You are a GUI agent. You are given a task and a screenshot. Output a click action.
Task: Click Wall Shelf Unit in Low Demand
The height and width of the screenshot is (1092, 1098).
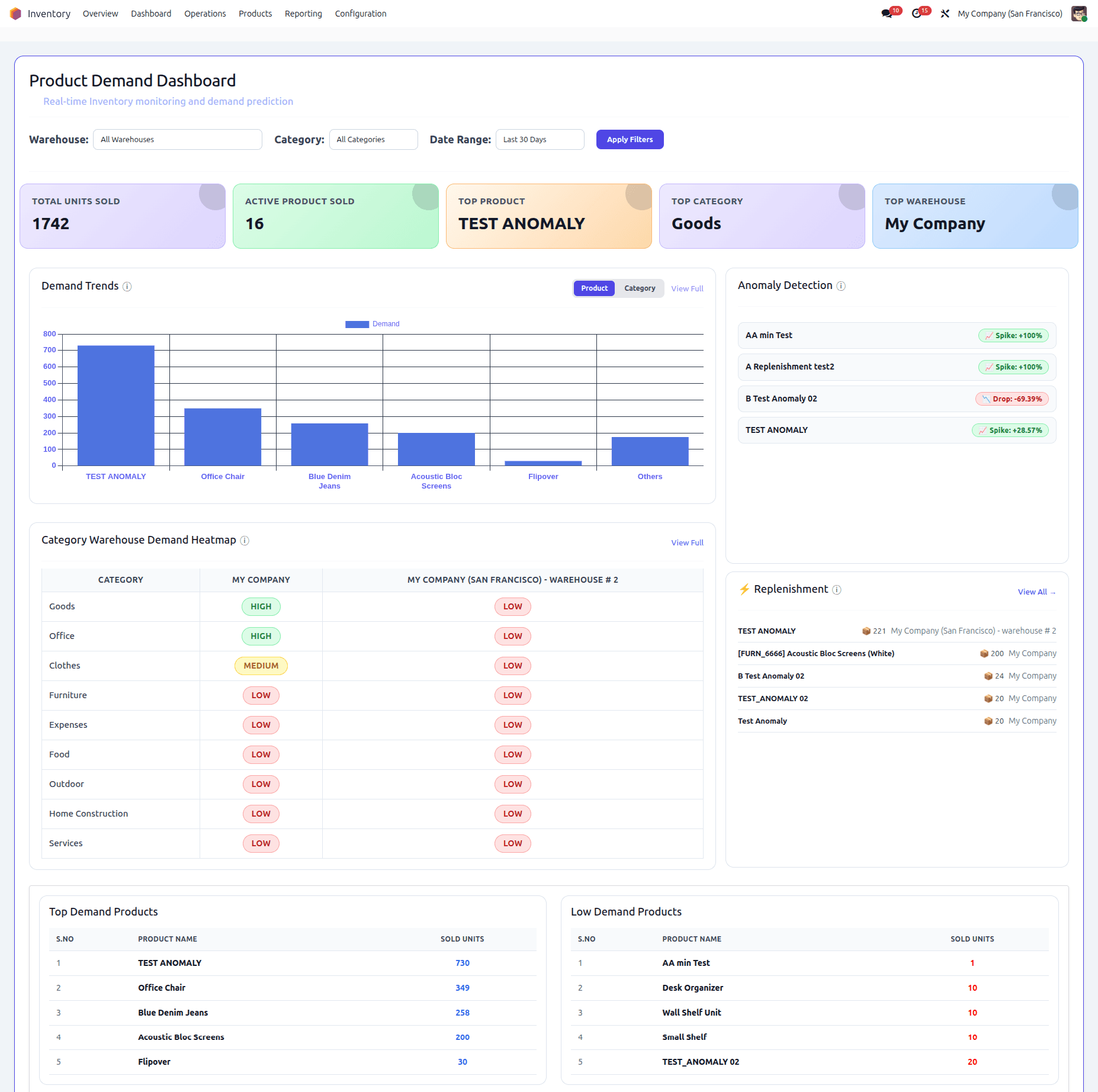click(x=691, y=1013)
